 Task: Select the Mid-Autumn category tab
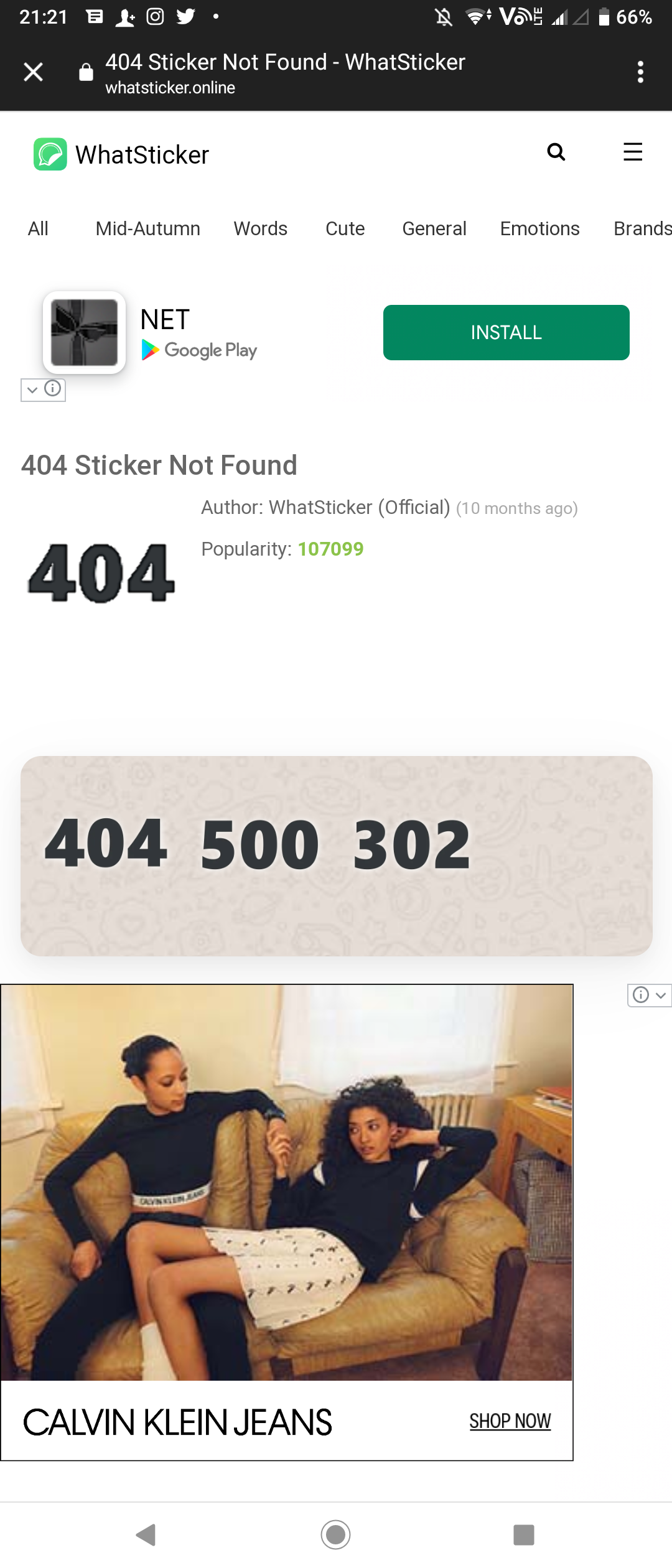(148, 228)
